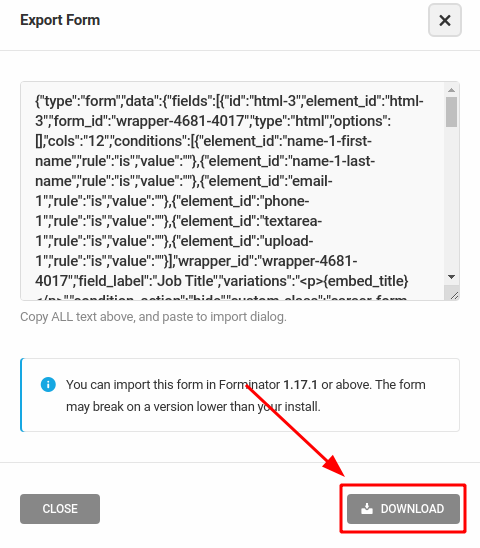Click the DOWNLOAD button
The height and width of the screenshot is (548, 480).
pos(403,509)
